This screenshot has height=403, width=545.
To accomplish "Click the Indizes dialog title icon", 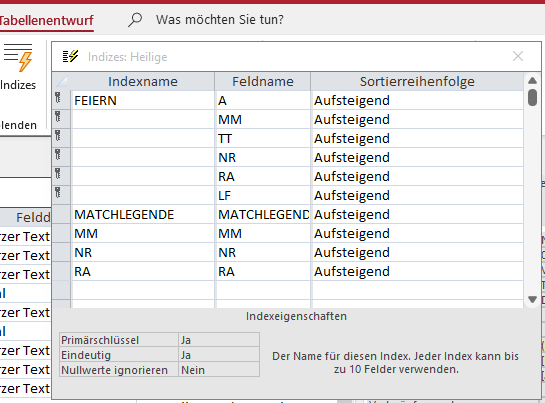I will [x=70, y=56].
